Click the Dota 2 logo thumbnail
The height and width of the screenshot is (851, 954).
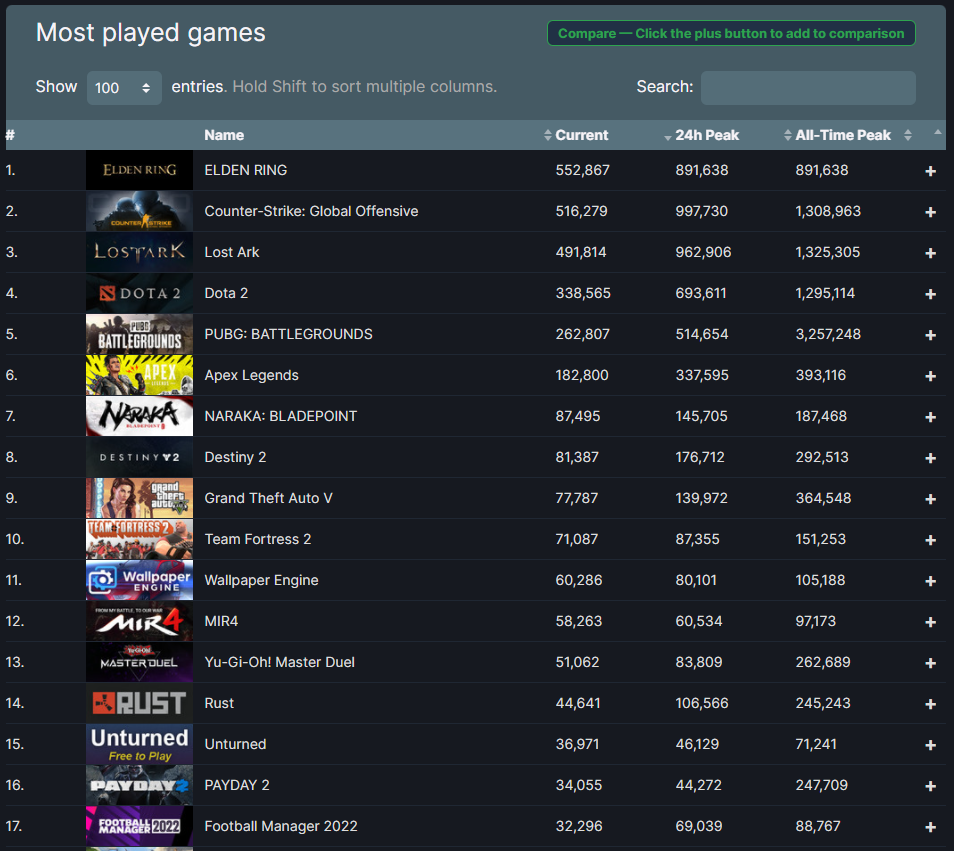pyautogui.click(x=139, y=293)
